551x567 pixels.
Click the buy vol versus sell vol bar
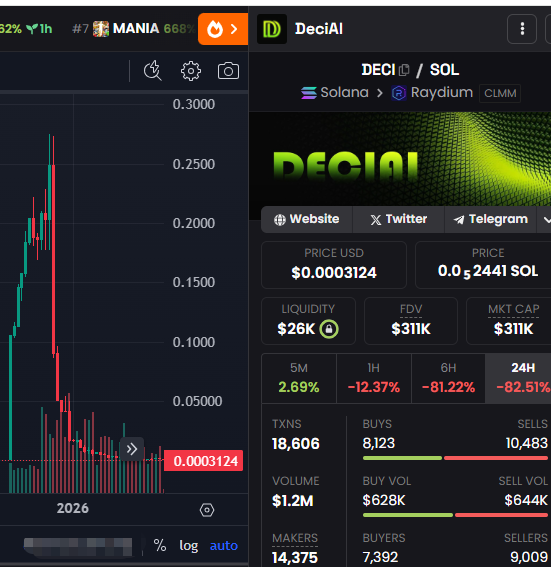(455, 515)
